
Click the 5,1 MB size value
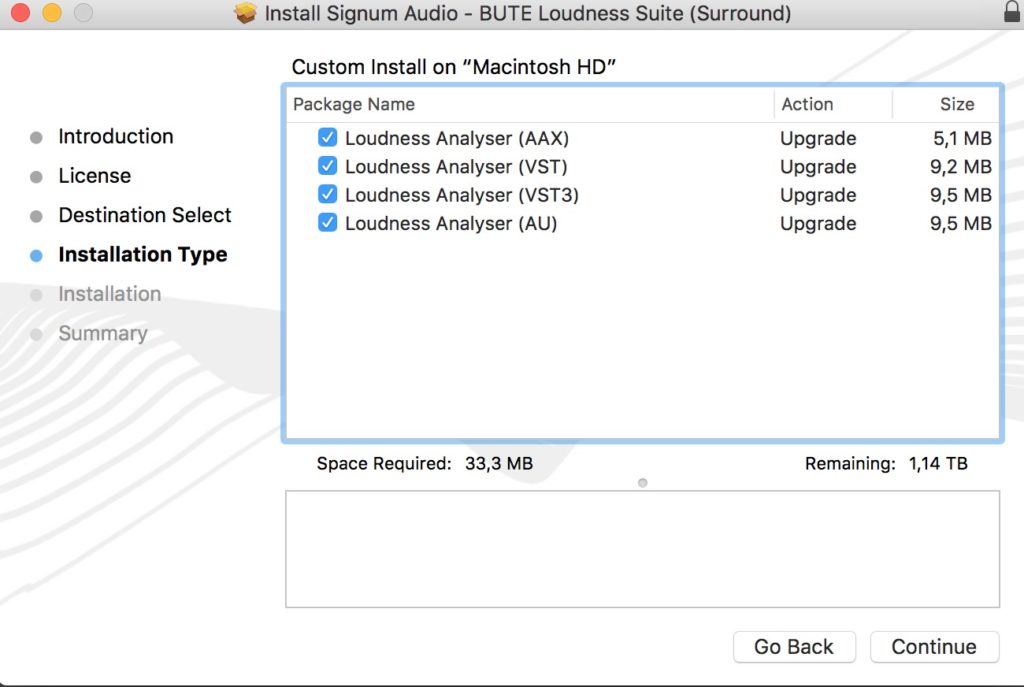(962, 138)
